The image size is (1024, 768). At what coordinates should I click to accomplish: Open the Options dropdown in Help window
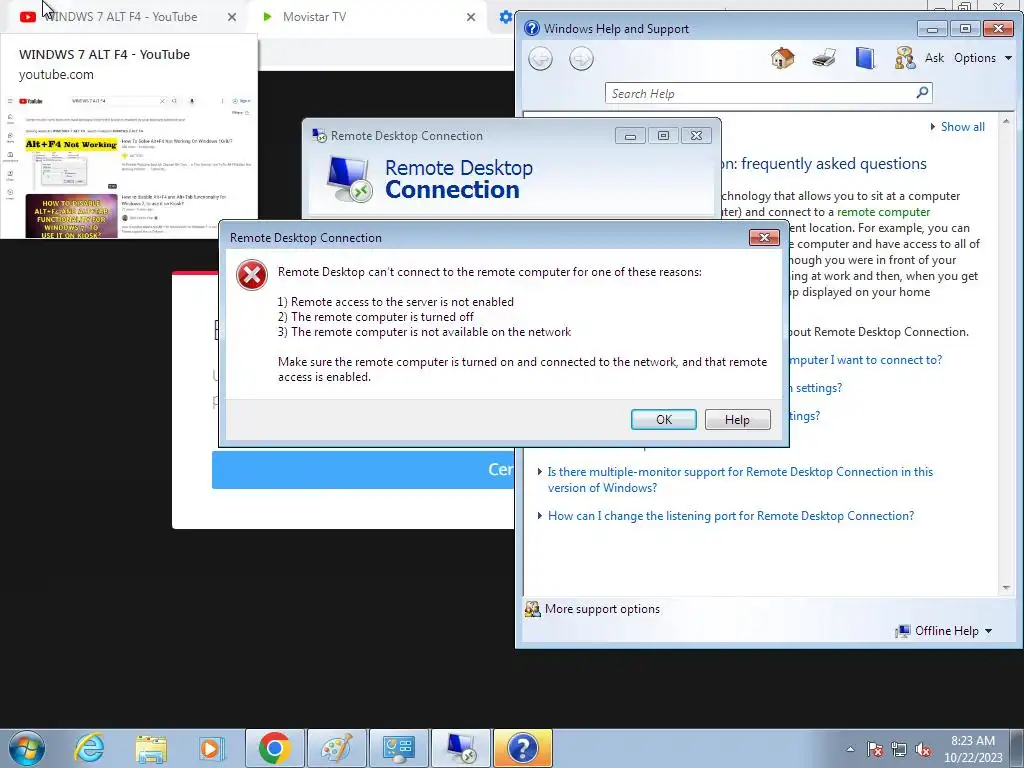983,58
